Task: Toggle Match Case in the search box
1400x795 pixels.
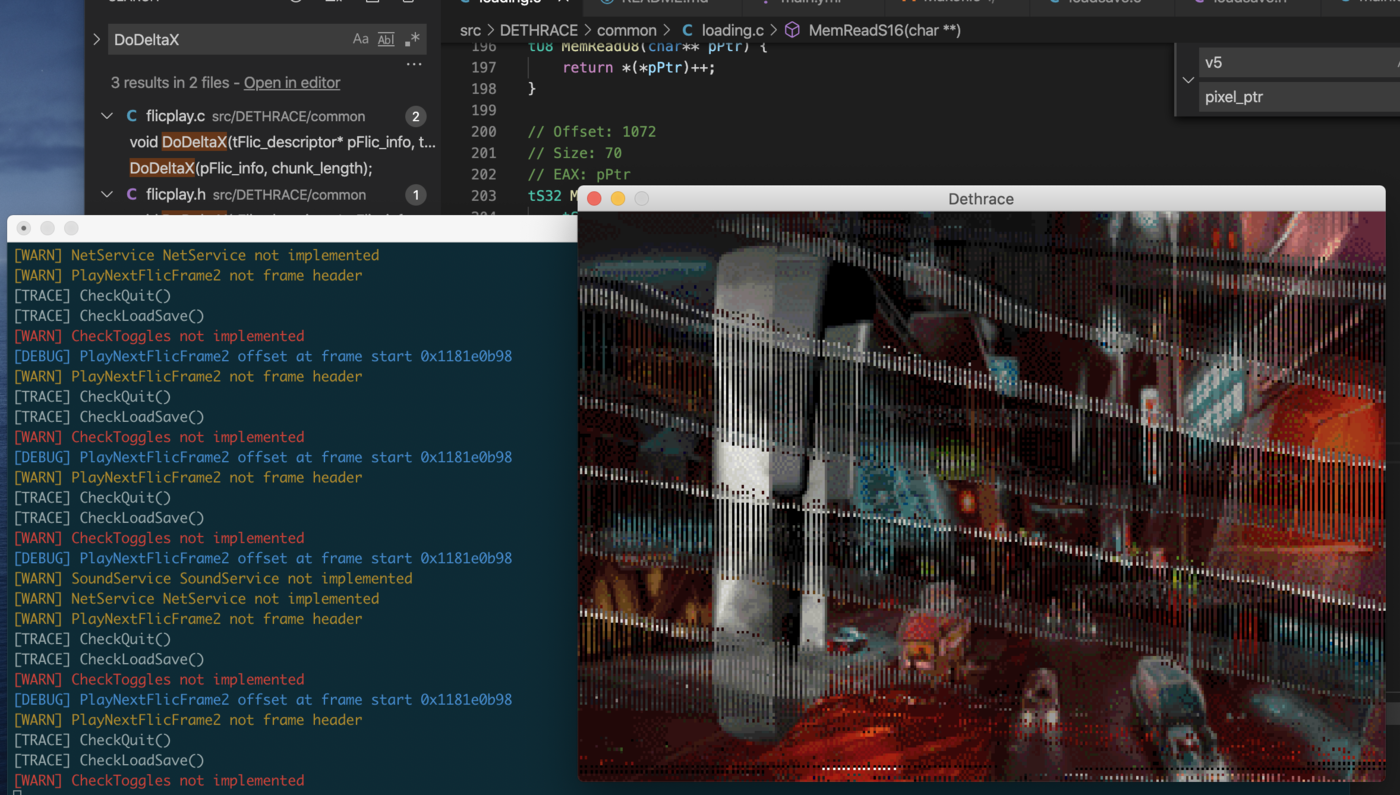Action: (x=360, y=40)
